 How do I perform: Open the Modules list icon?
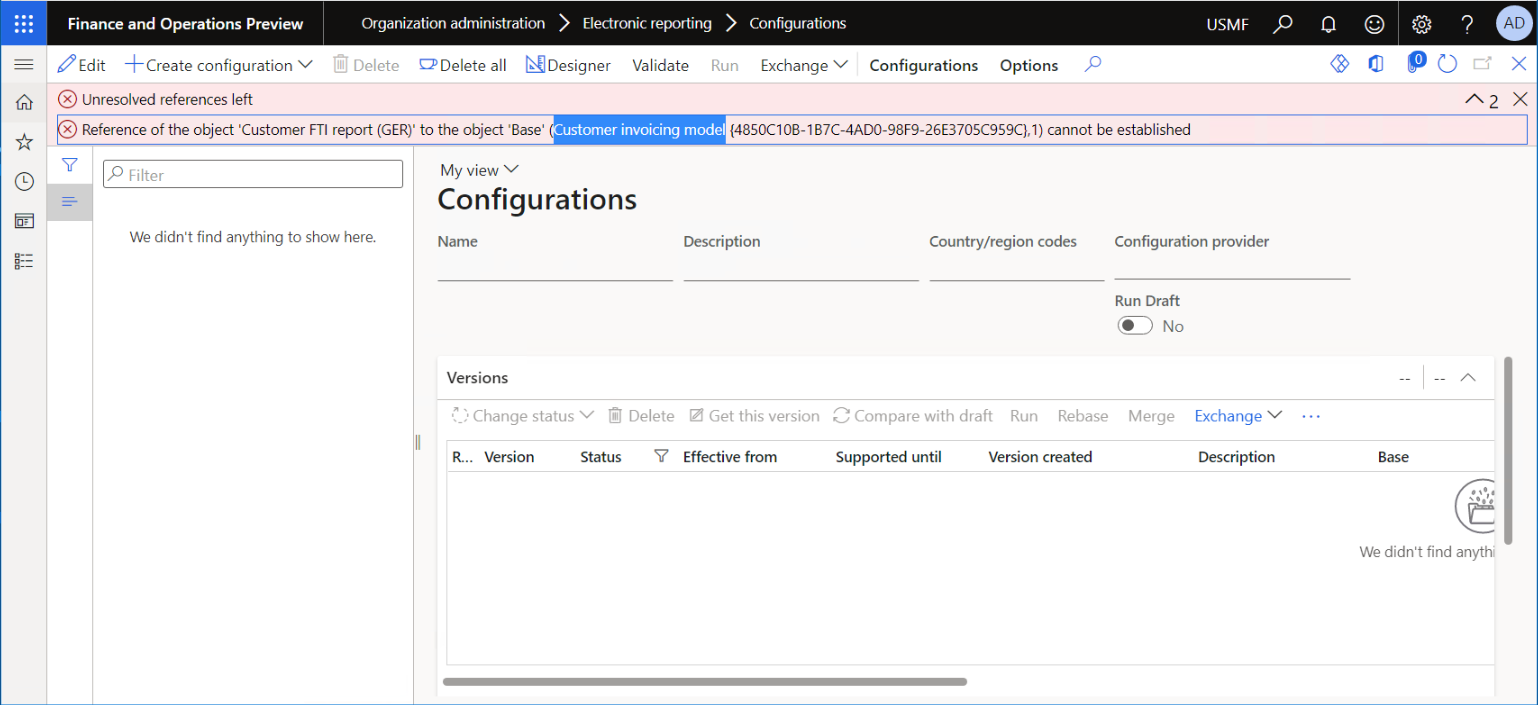point(25,260)
